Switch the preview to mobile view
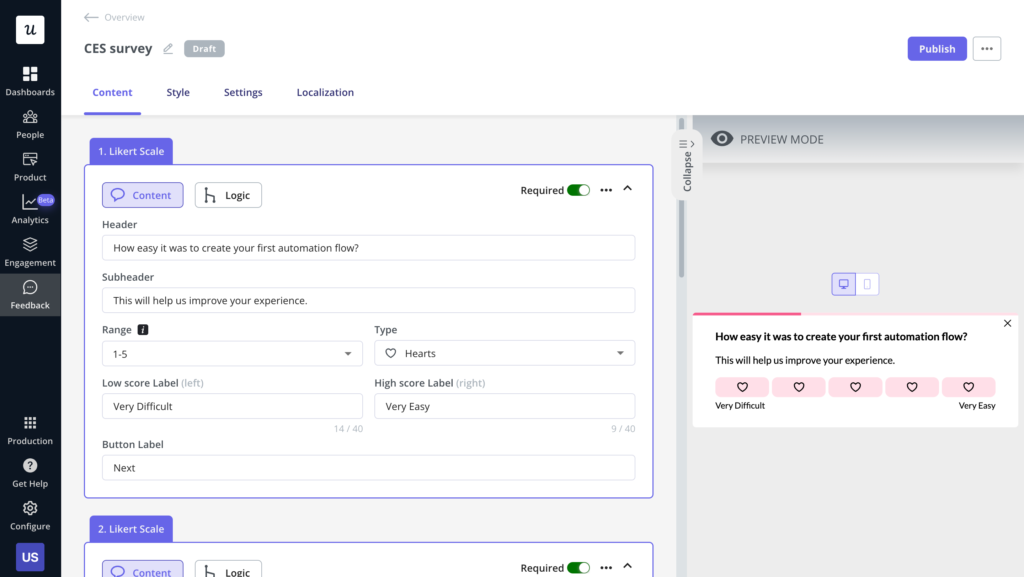1024x577 pixels. coord(867,283)
